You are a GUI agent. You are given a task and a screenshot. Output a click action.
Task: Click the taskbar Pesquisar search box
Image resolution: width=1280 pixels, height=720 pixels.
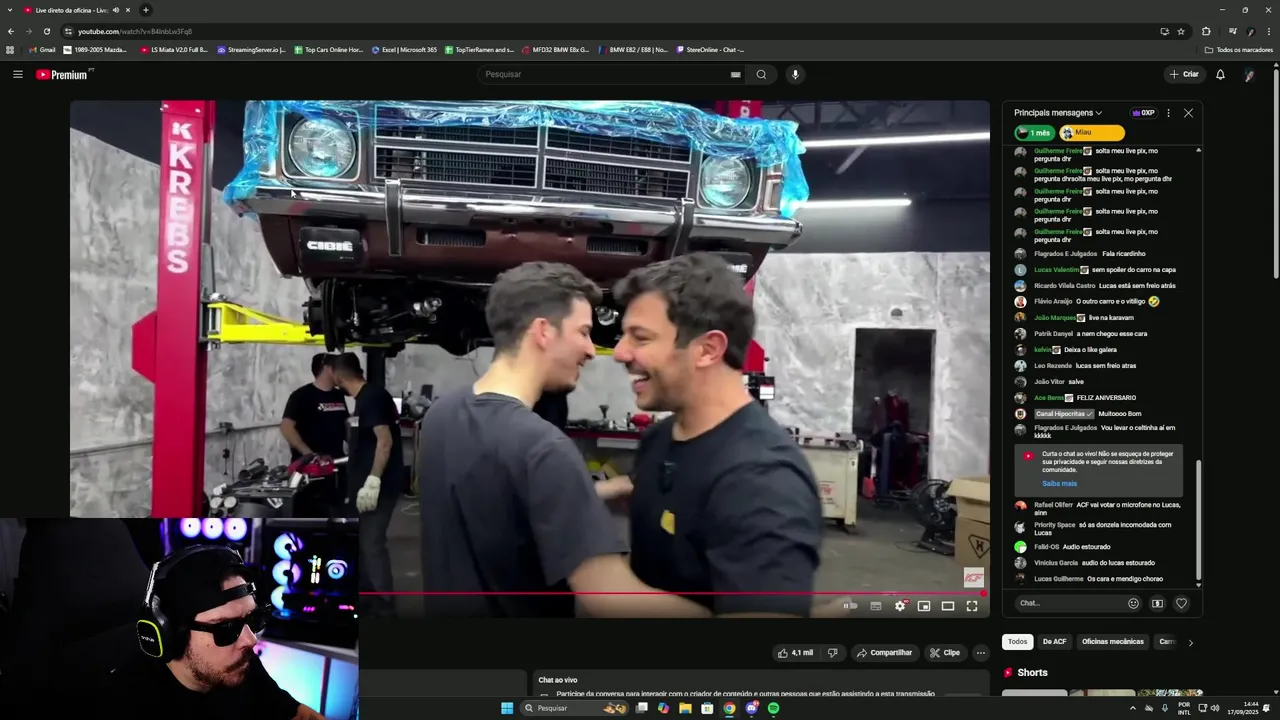click(574, 708)
